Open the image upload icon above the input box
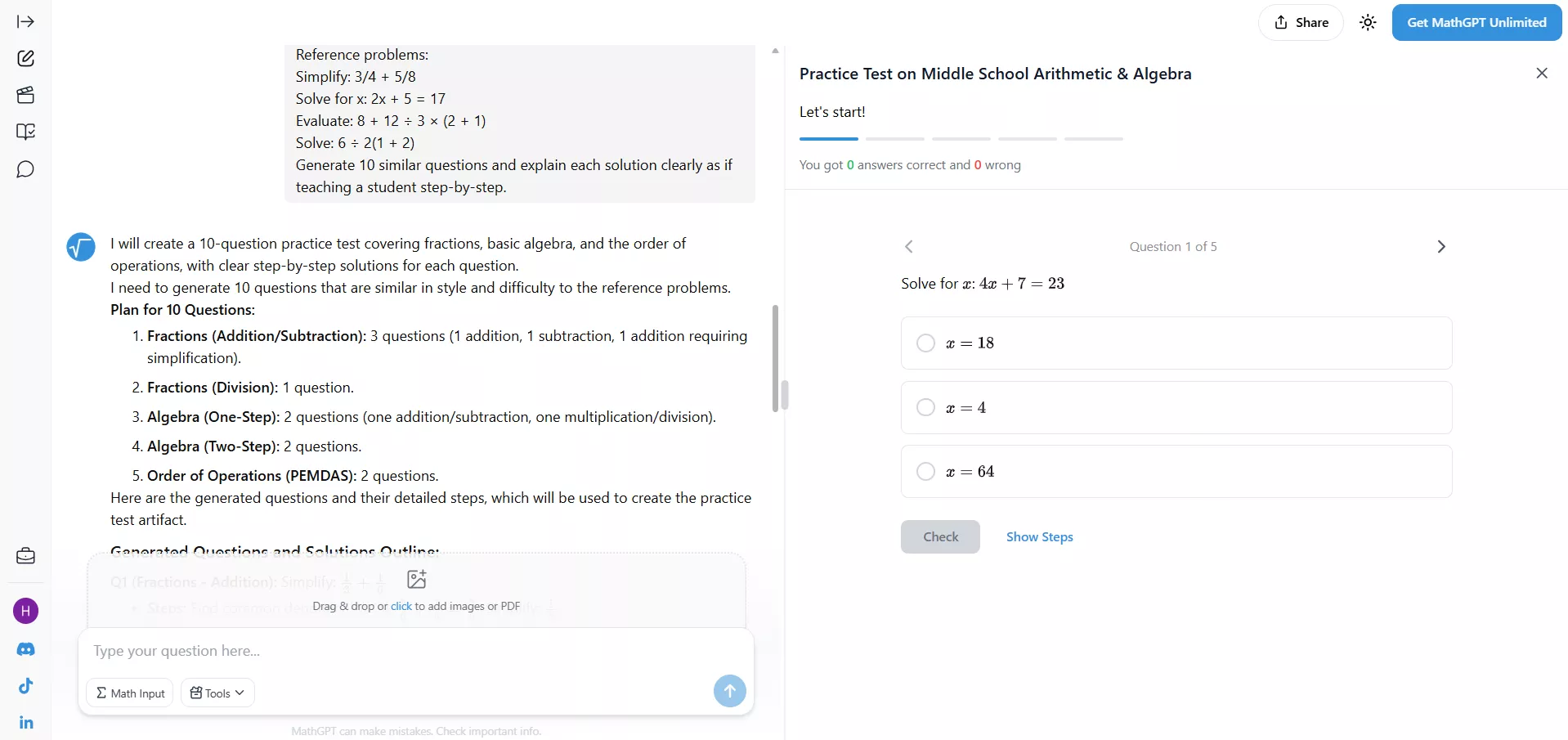This screenshot has height=740, width=1568. (416, 580)
